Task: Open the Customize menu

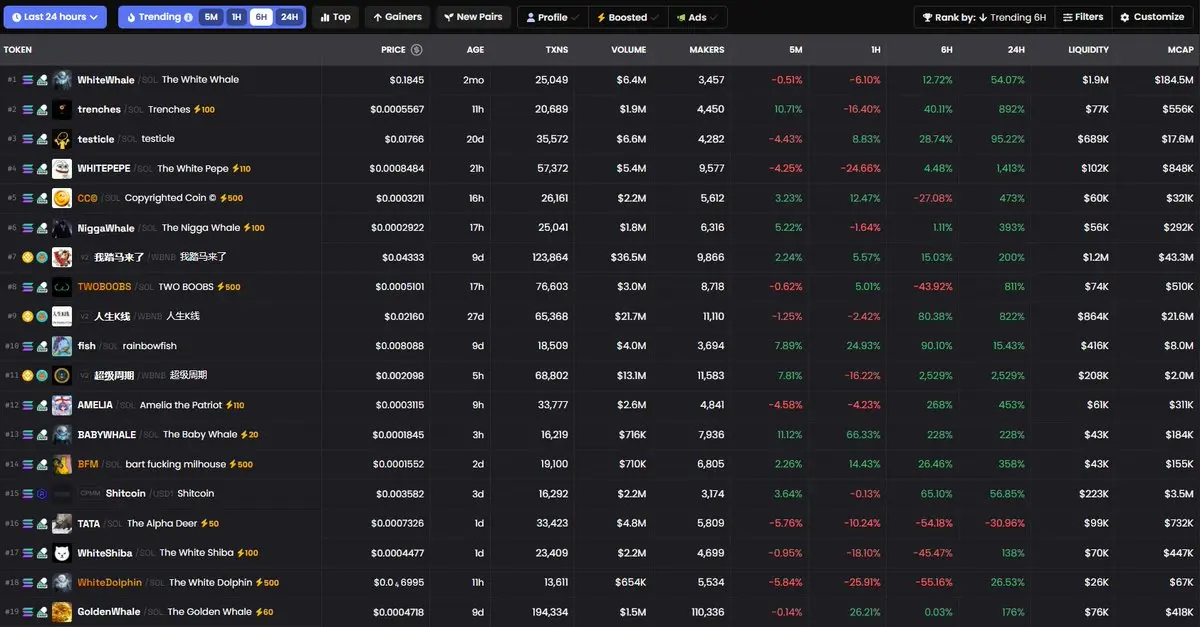Action: [x=1152, y=17]
